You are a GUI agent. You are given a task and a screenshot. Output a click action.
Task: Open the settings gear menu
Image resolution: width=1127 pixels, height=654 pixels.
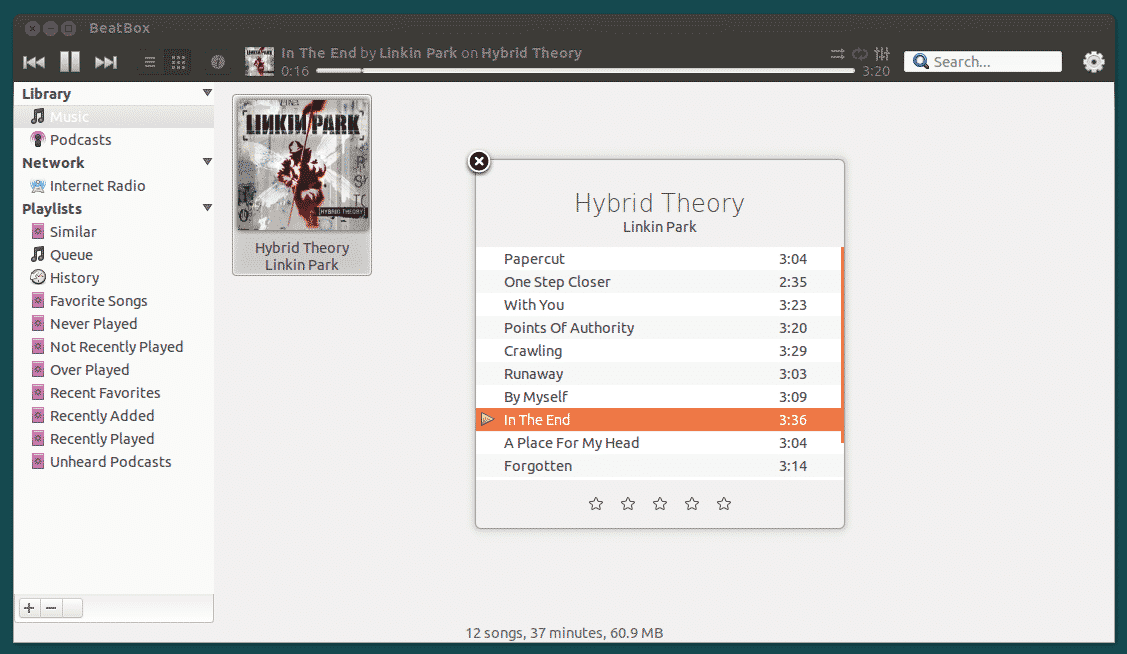pos(1093,62)
